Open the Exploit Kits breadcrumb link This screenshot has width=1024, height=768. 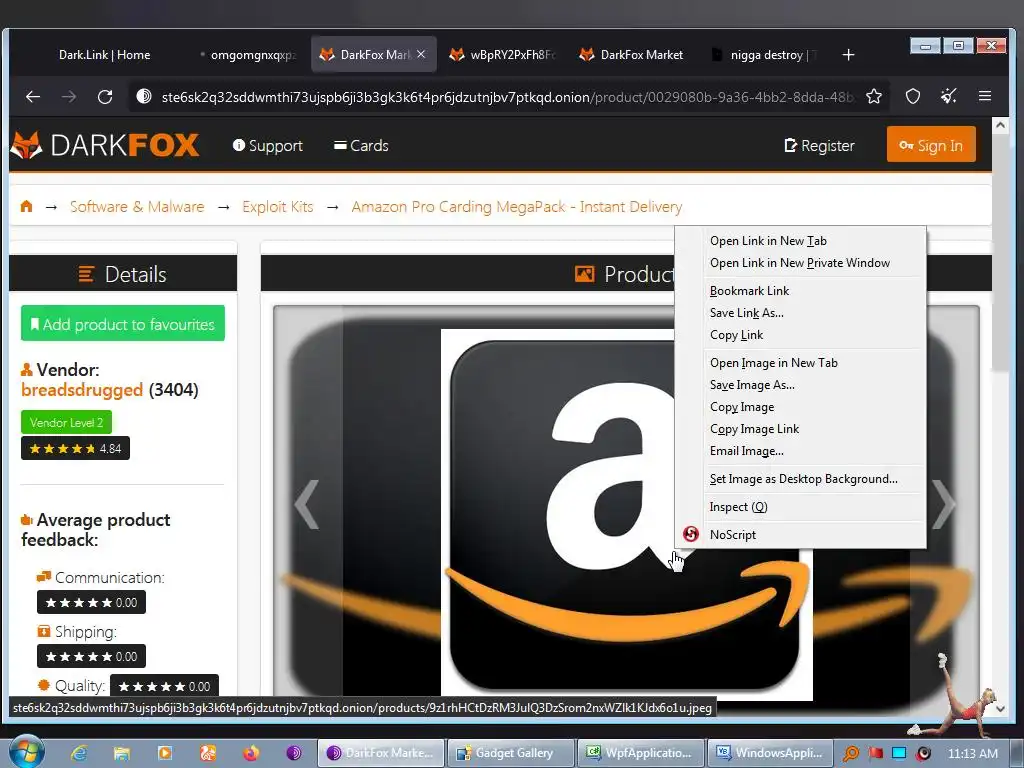tap(278, 206)
